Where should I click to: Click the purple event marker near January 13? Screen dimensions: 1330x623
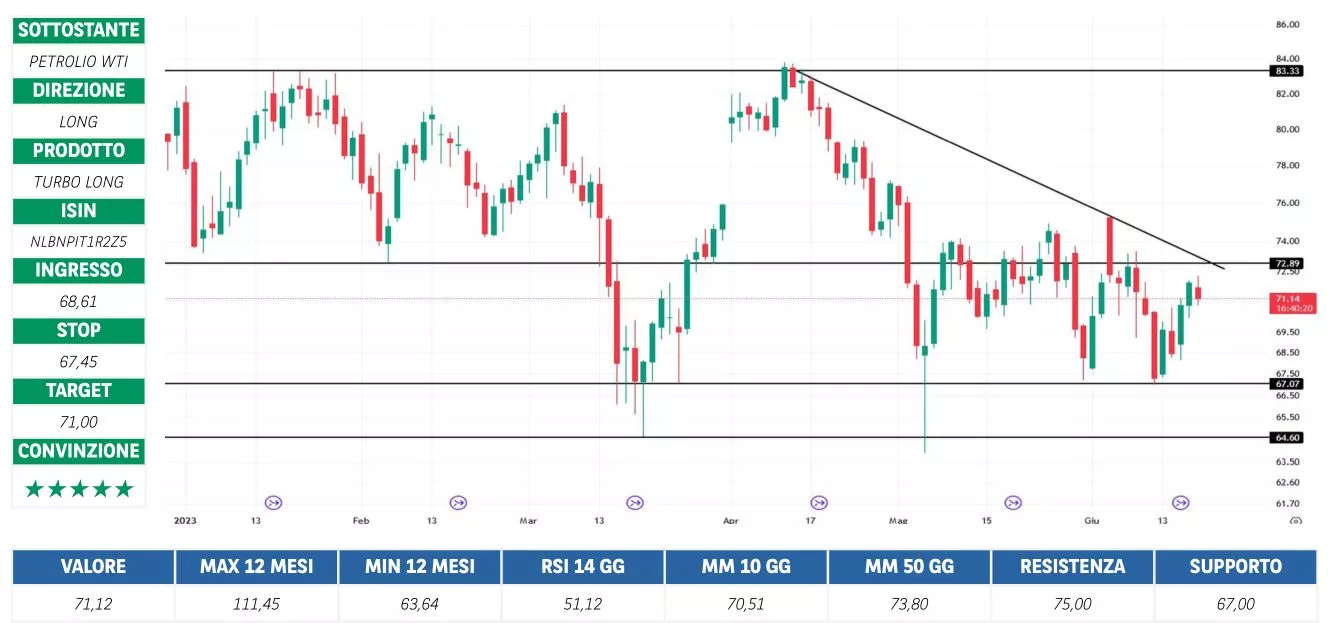(273, 502)
